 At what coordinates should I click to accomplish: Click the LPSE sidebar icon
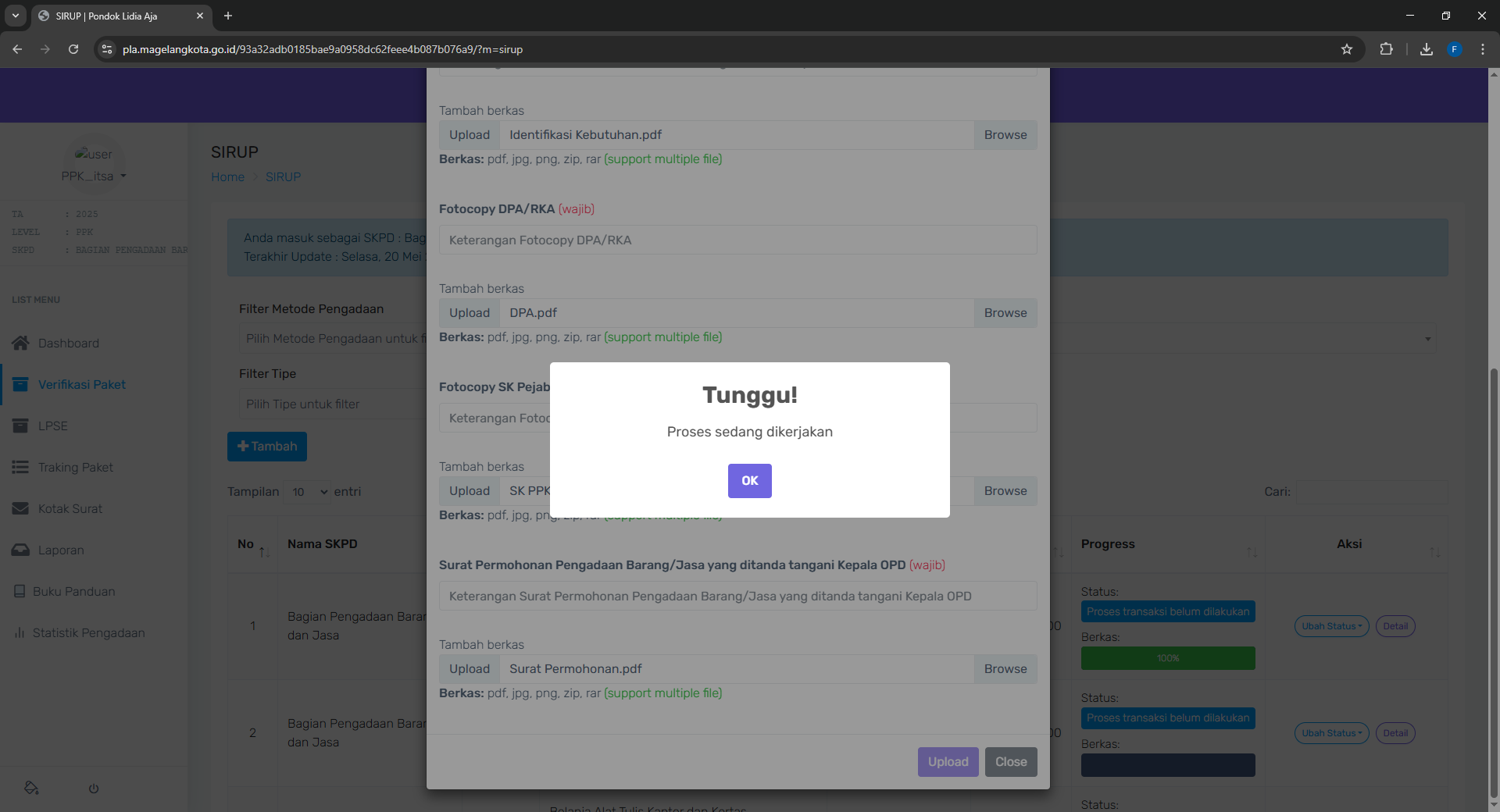point(21,426)
